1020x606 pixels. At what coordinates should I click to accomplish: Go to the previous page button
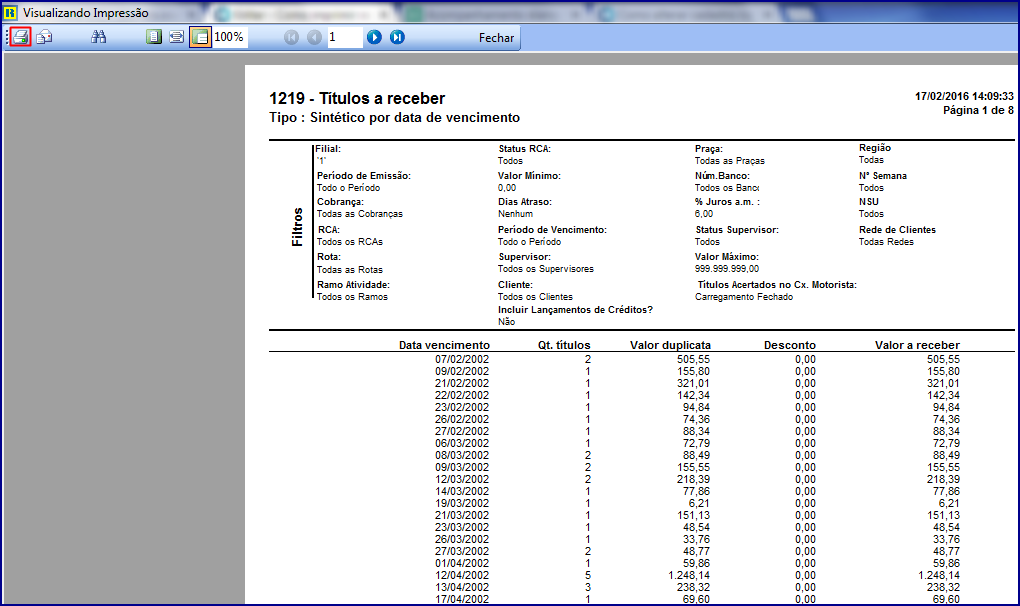click(314, 37)
